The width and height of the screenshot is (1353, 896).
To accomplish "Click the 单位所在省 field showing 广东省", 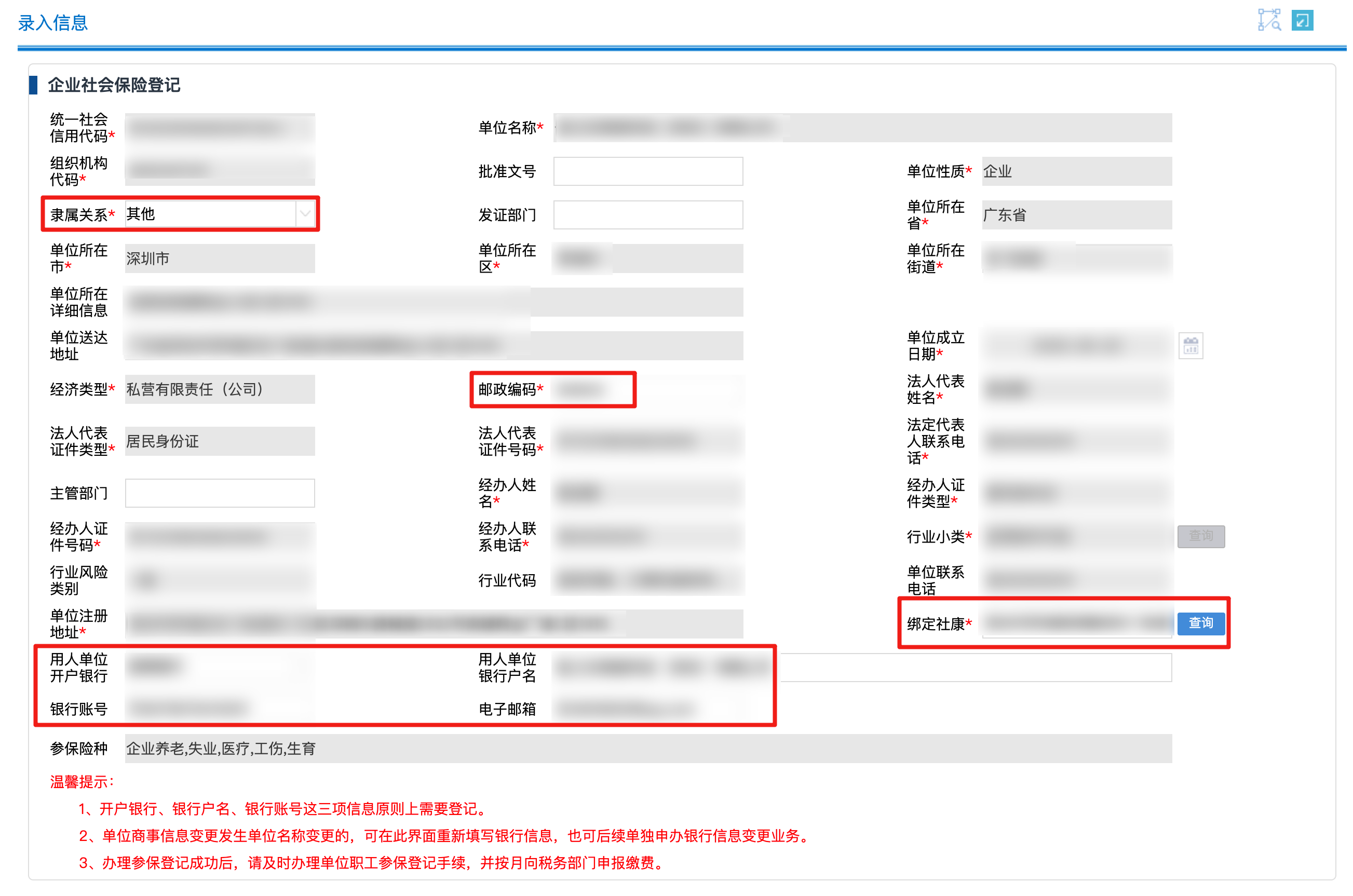I will [x=1077, y=214].
